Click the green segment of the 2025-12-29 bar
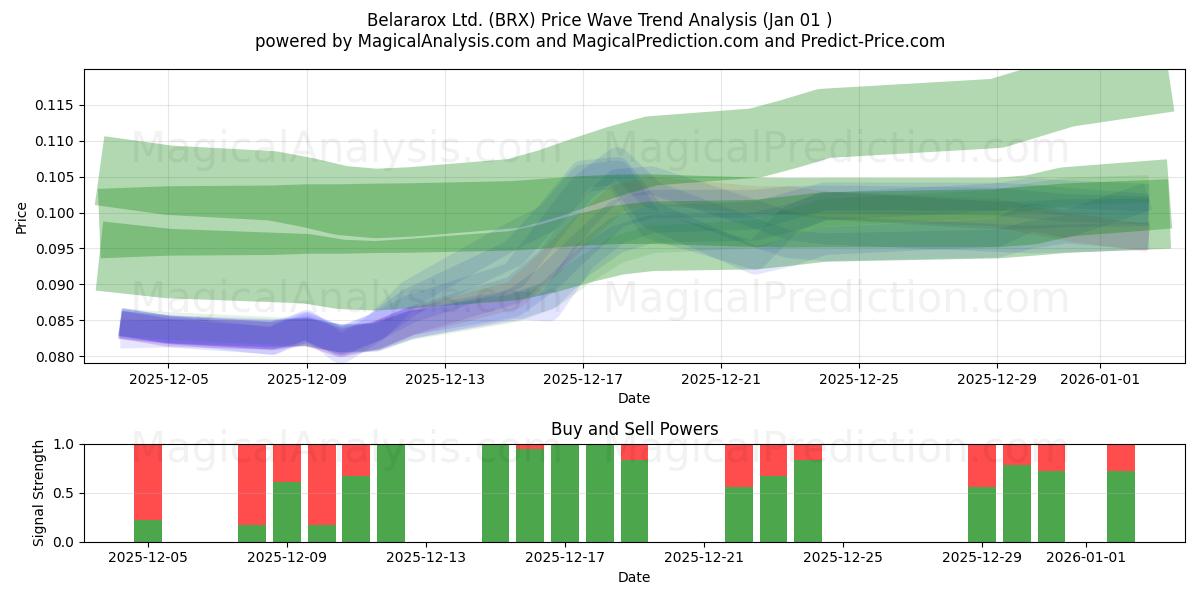Image resolution: width=1200 pixels, height=600 pixels. [982, 514]
